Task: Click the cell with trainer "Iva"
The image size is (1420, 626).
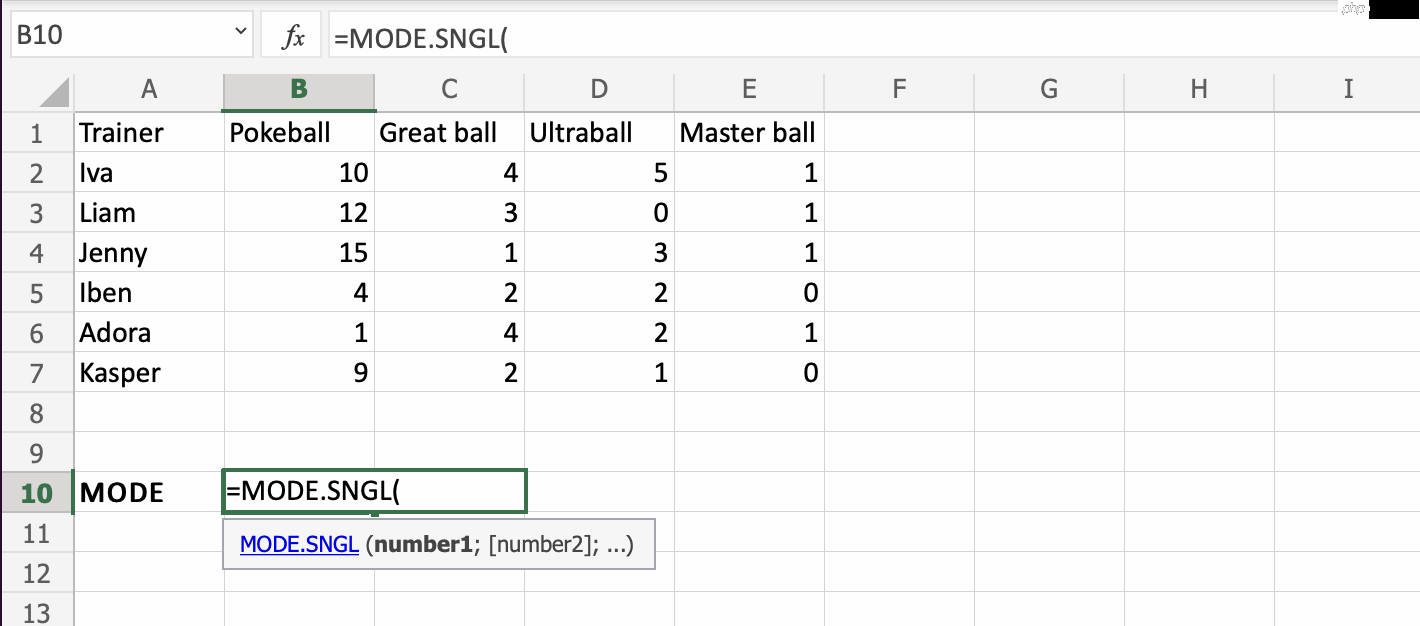Action: pyautogui.click(x=149, y=172)
